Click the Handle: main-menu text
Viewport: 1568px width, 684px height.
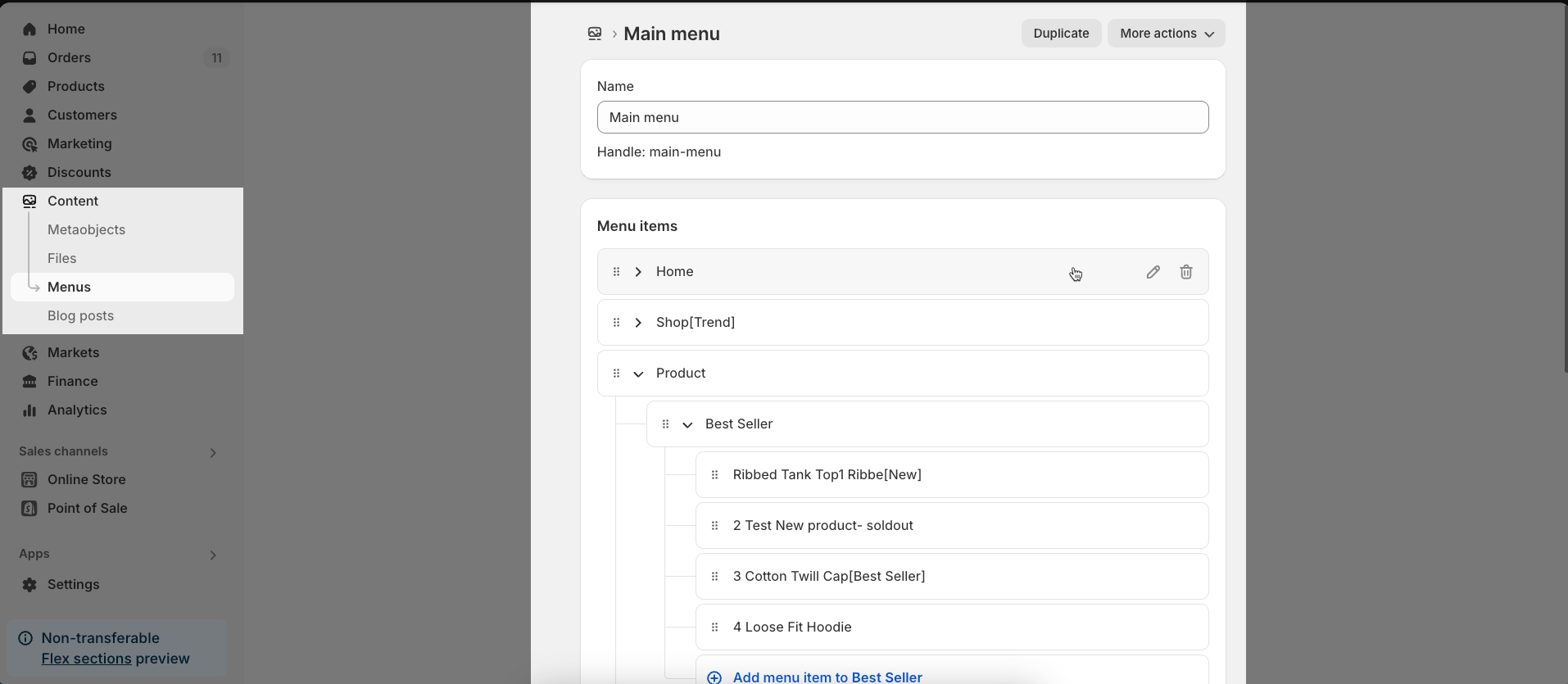click(x=659, y=152)
